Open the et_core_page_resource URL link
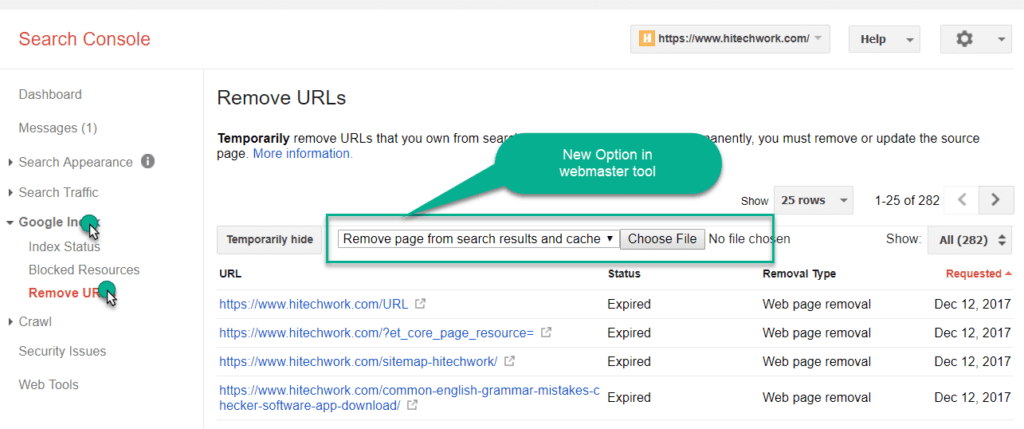 [x=376, y=332]
